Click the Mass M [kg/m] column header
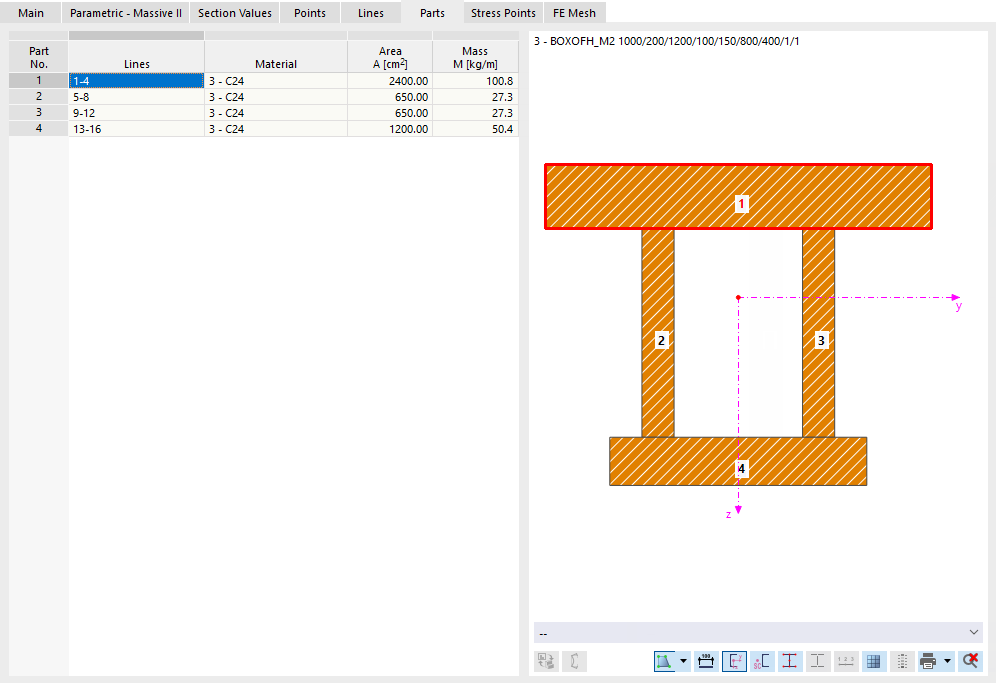The width and height of the screenshot is (996, 683). [x=475, y=57]
